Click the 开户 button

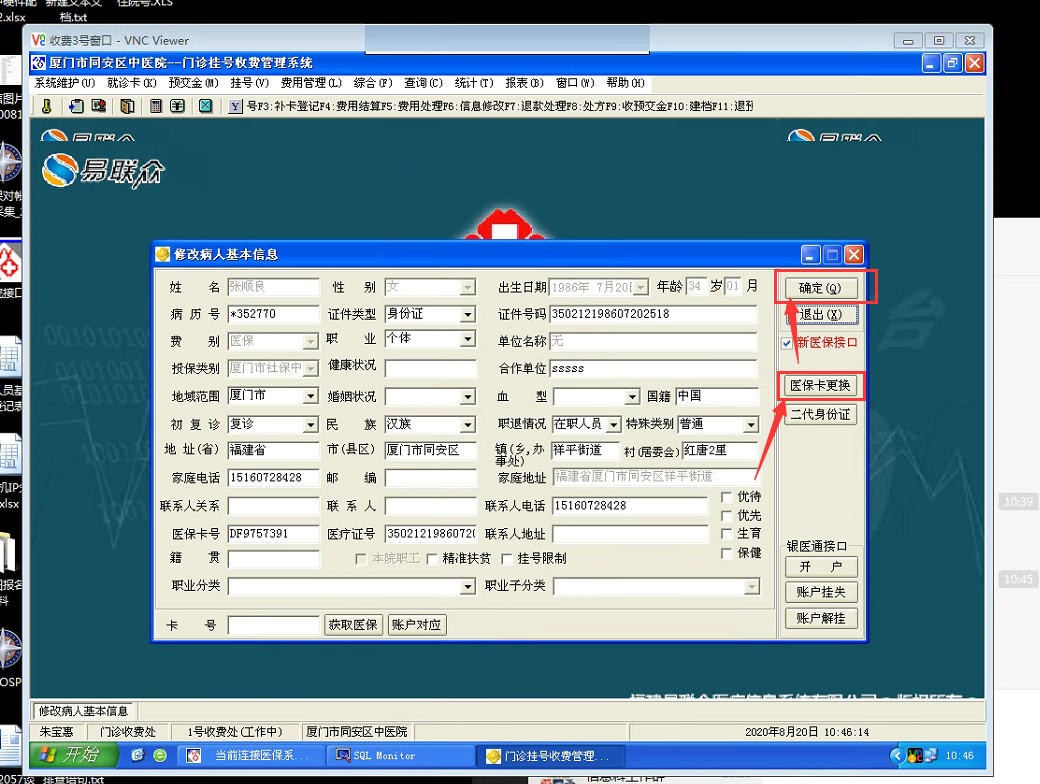pos(821,566)
